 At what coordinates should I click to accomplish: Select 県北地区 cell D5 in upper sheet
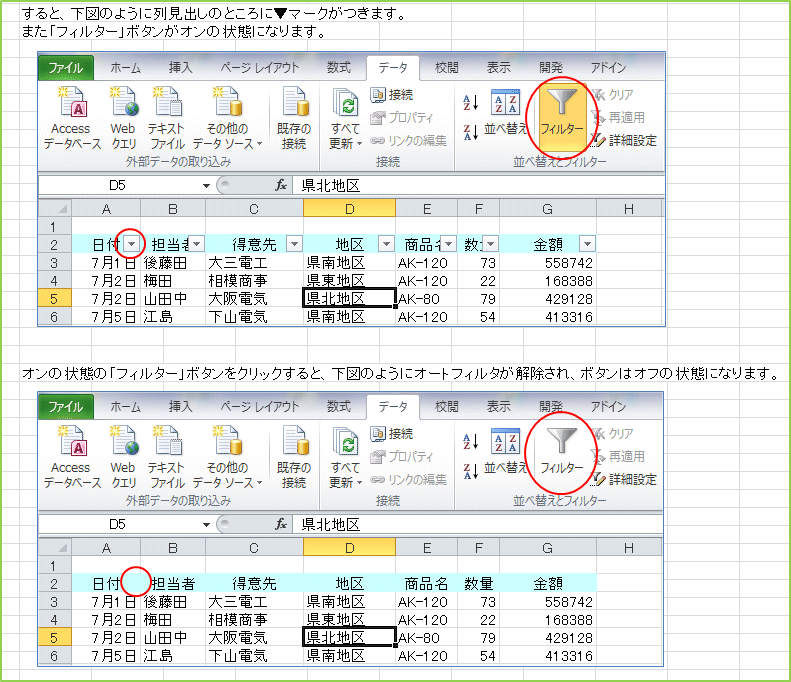pyautogui.click(x=349, y=298)
